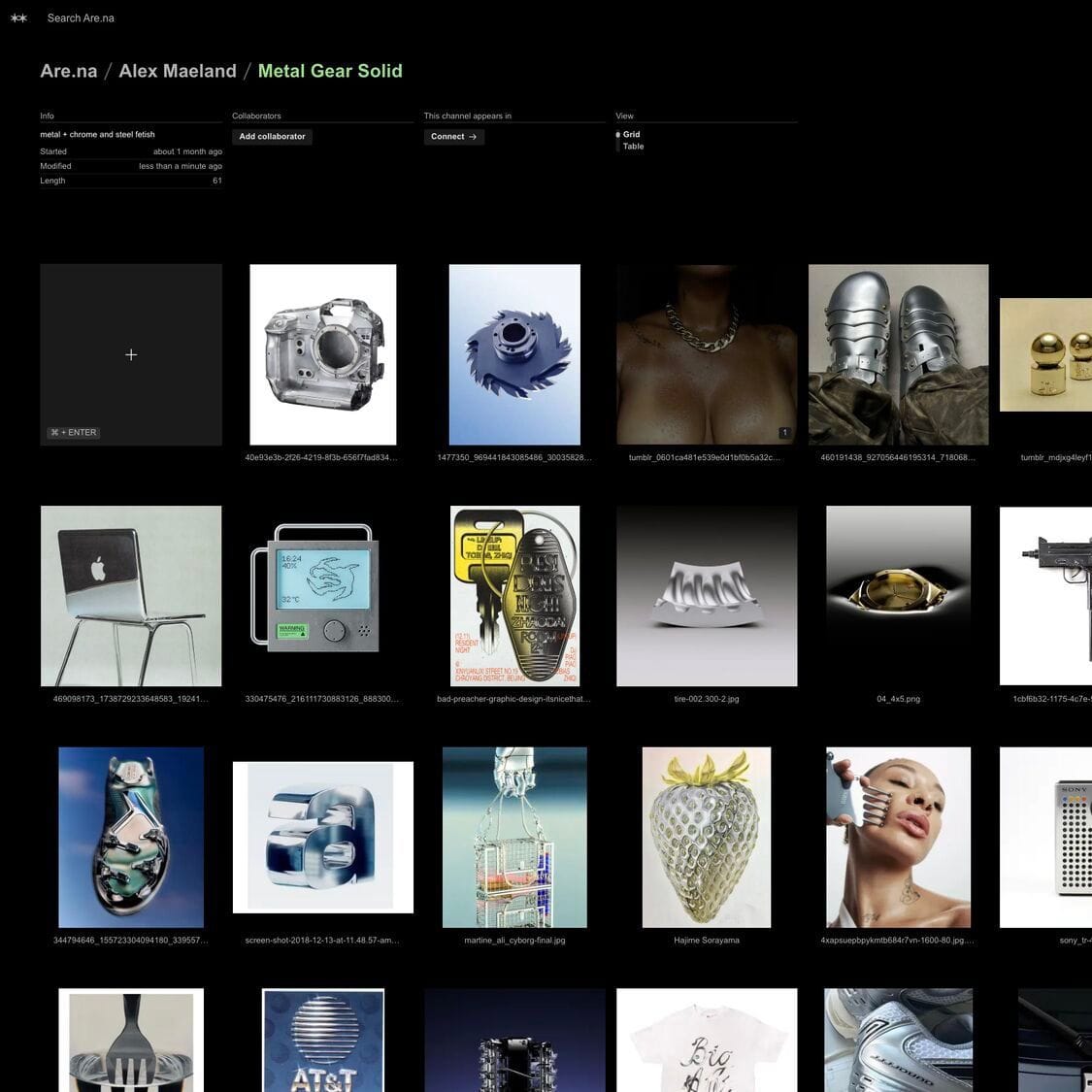Click the Add collaborator button

(x=273, y=137)
